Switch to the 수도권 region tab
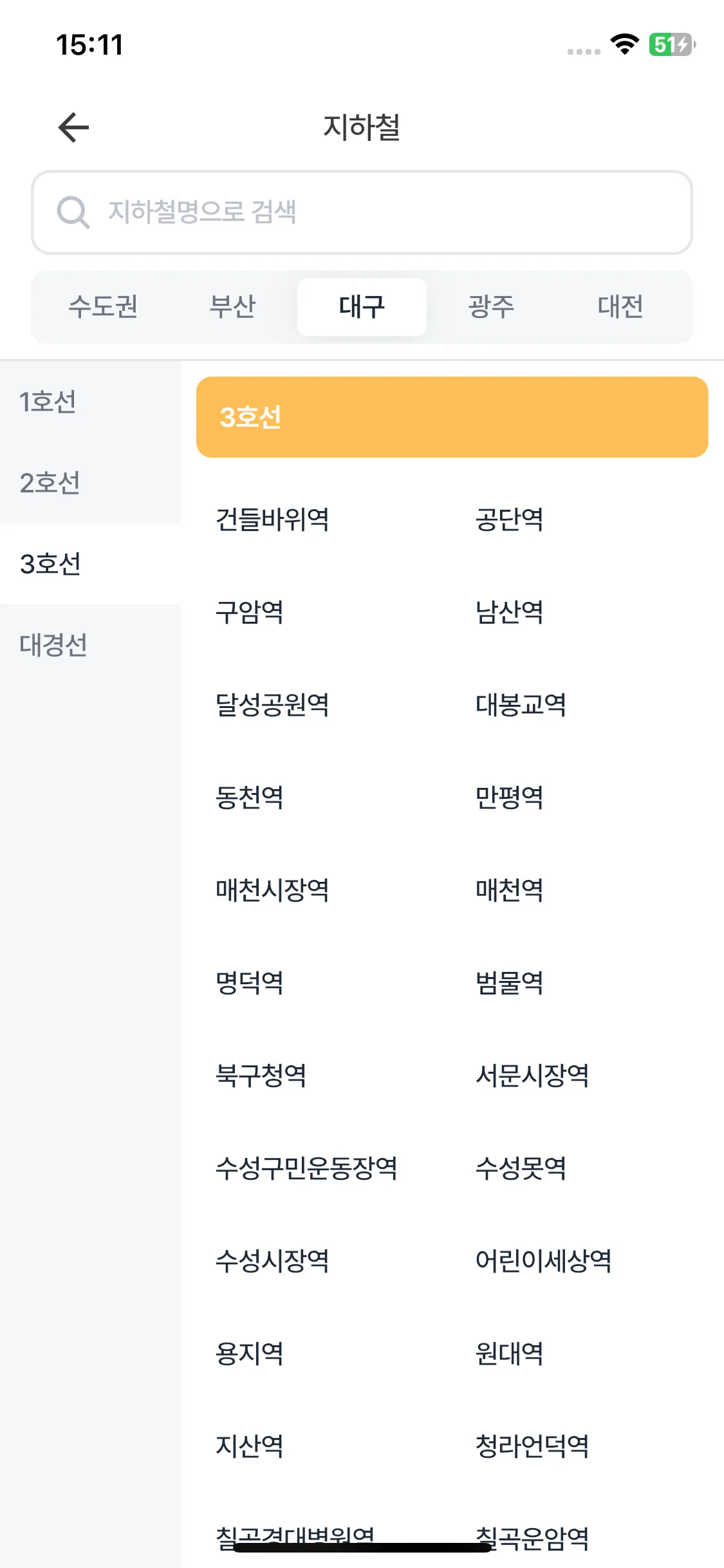 (103, 306)
